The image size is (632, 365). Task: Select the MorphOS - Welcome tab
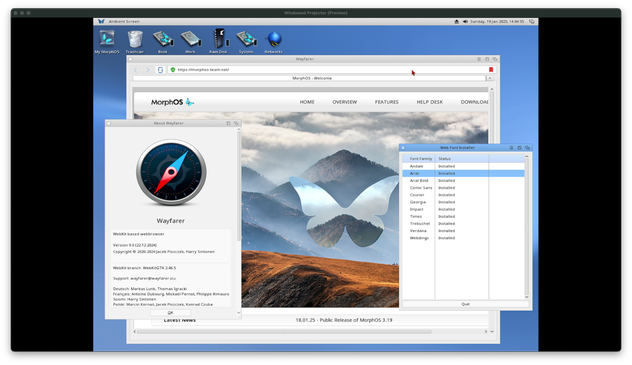(x=309, y=78)
